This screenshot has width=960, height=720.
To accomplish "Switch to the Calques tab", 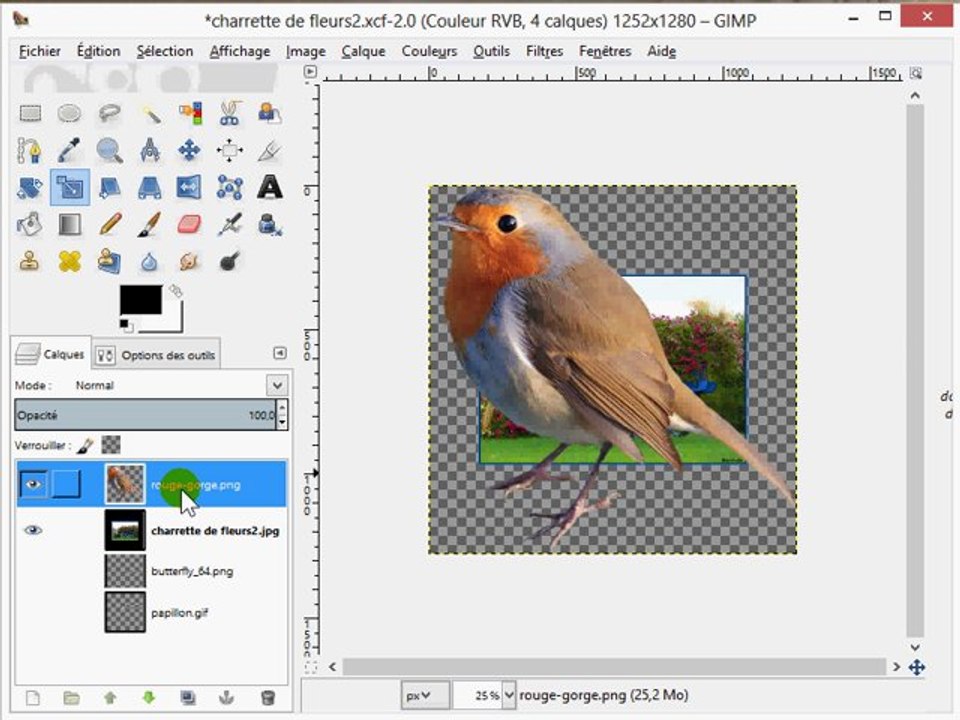I will 51,354.
